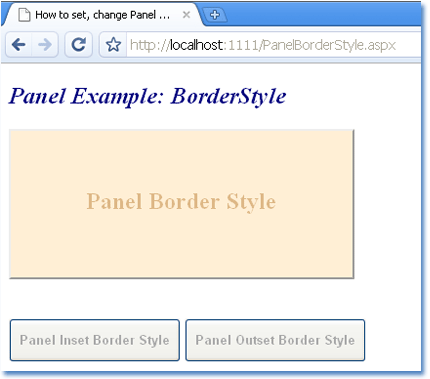Viewport: 430px width, 379px height.
Task: Click the page document icon in the tab
Action: (x=24, y=15)
